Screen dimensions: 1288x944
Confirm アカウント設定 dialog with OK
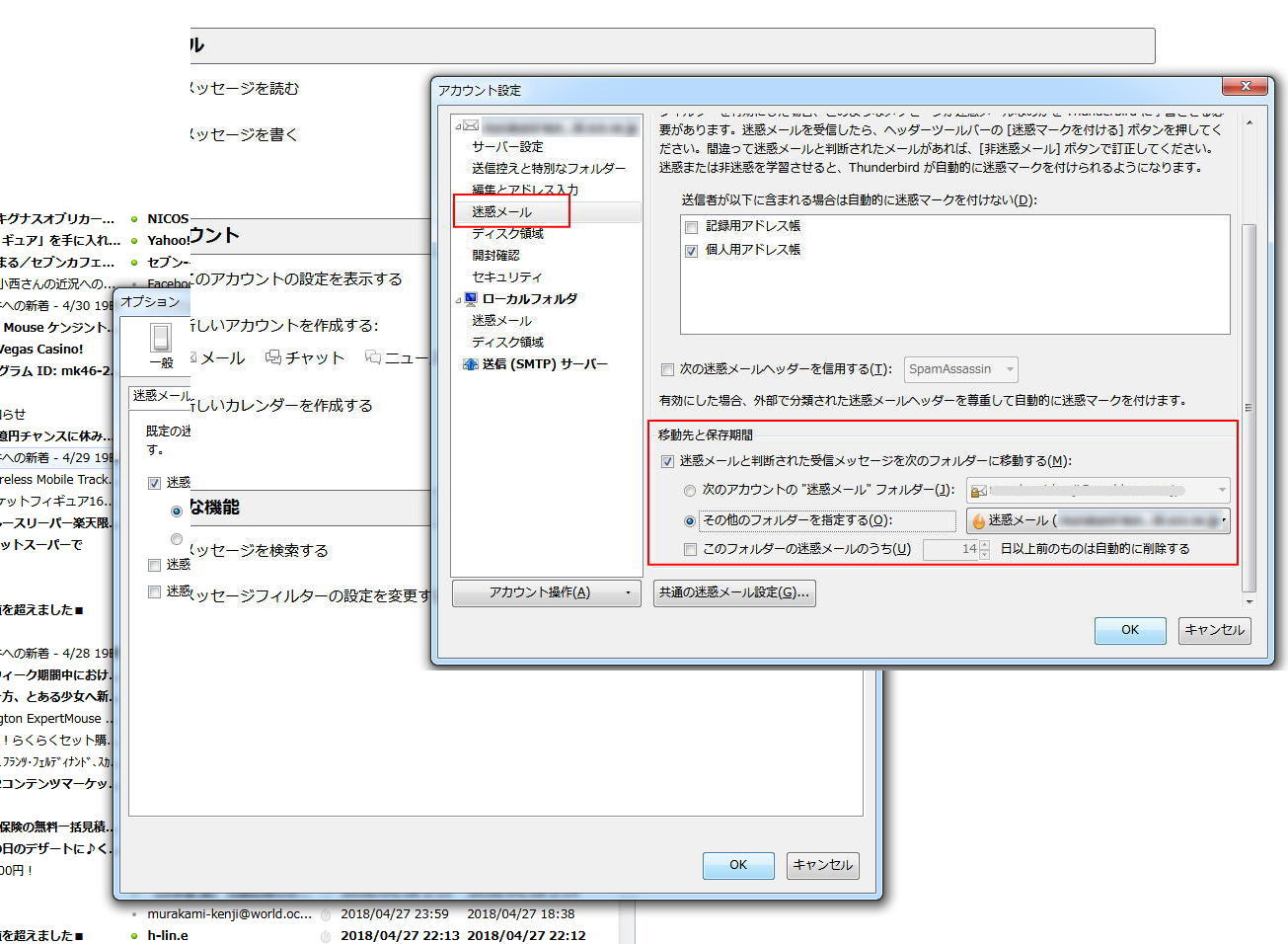pos(1130,630)
